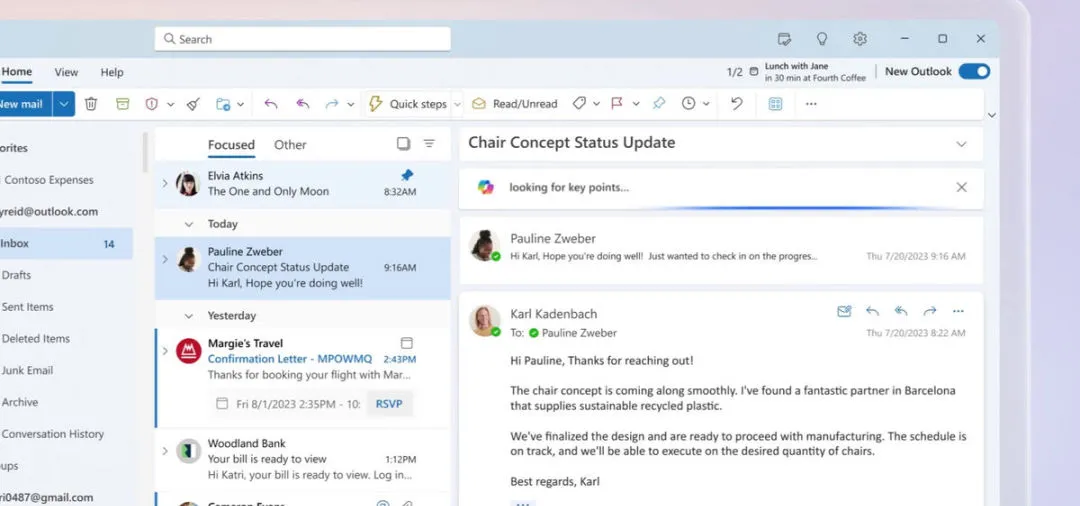This screenshot has width=1080, height=506.
Task: Open the New mail dropdown arrow
Action: coord(63,104)
